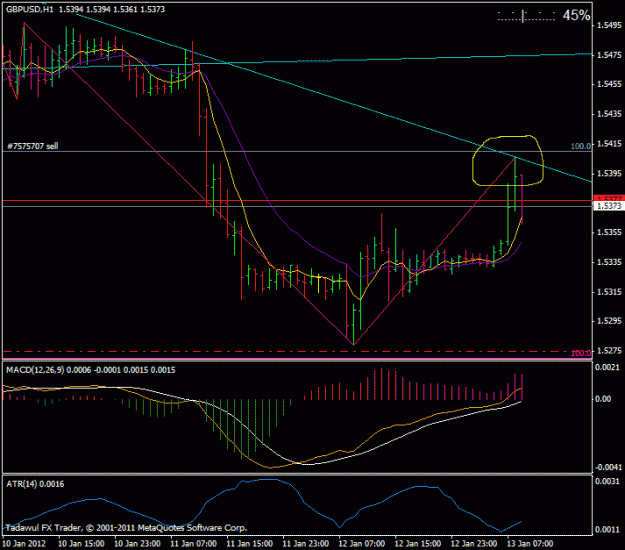
Task: Click the 12 Jan 07:00 time label
Action: tap(362, 544)
